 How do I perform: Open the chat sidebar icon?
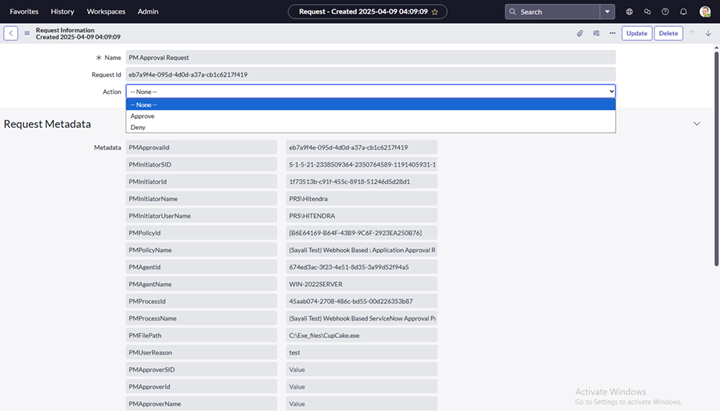(648, 11)
